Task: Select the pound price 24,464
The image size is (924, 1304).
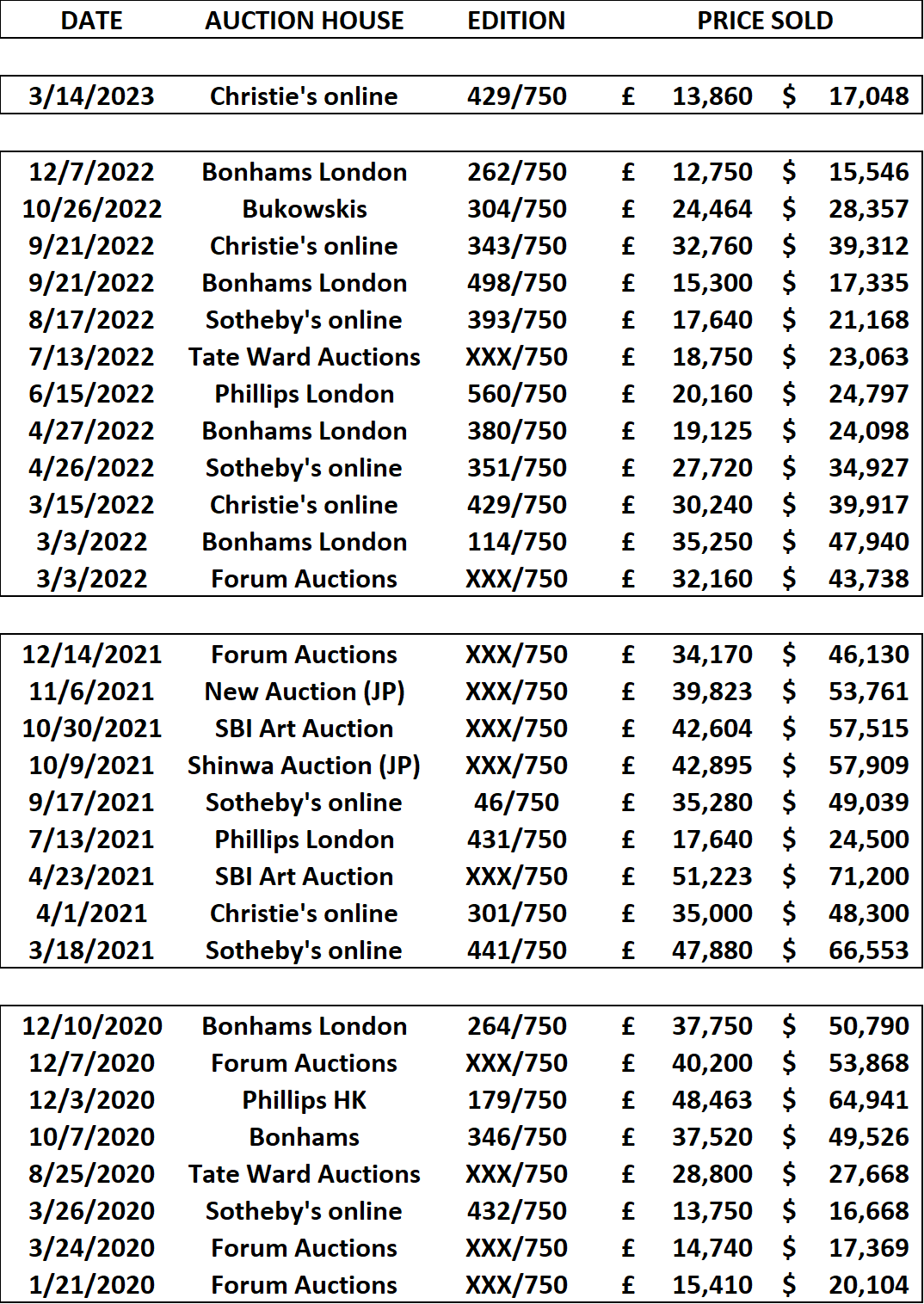Action: (x=712, y=209)
